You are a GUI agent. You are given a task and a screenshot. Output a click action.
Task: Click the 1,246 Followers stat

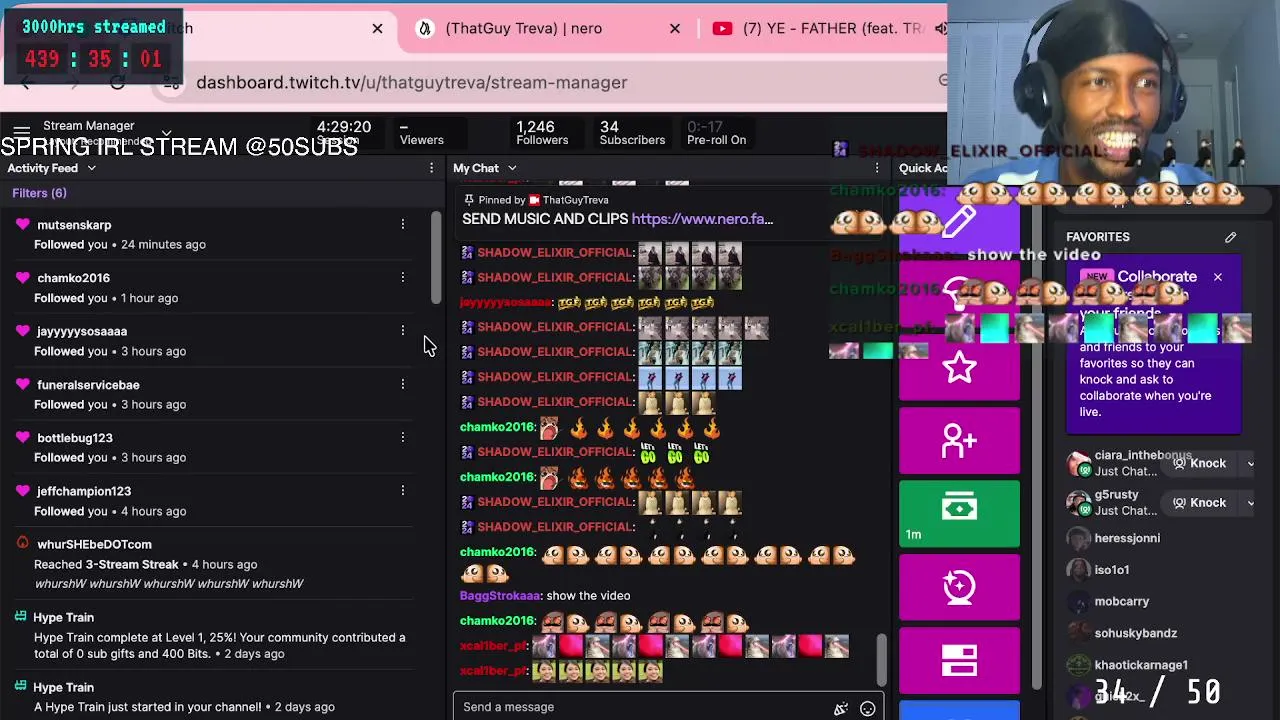[542, 133]
